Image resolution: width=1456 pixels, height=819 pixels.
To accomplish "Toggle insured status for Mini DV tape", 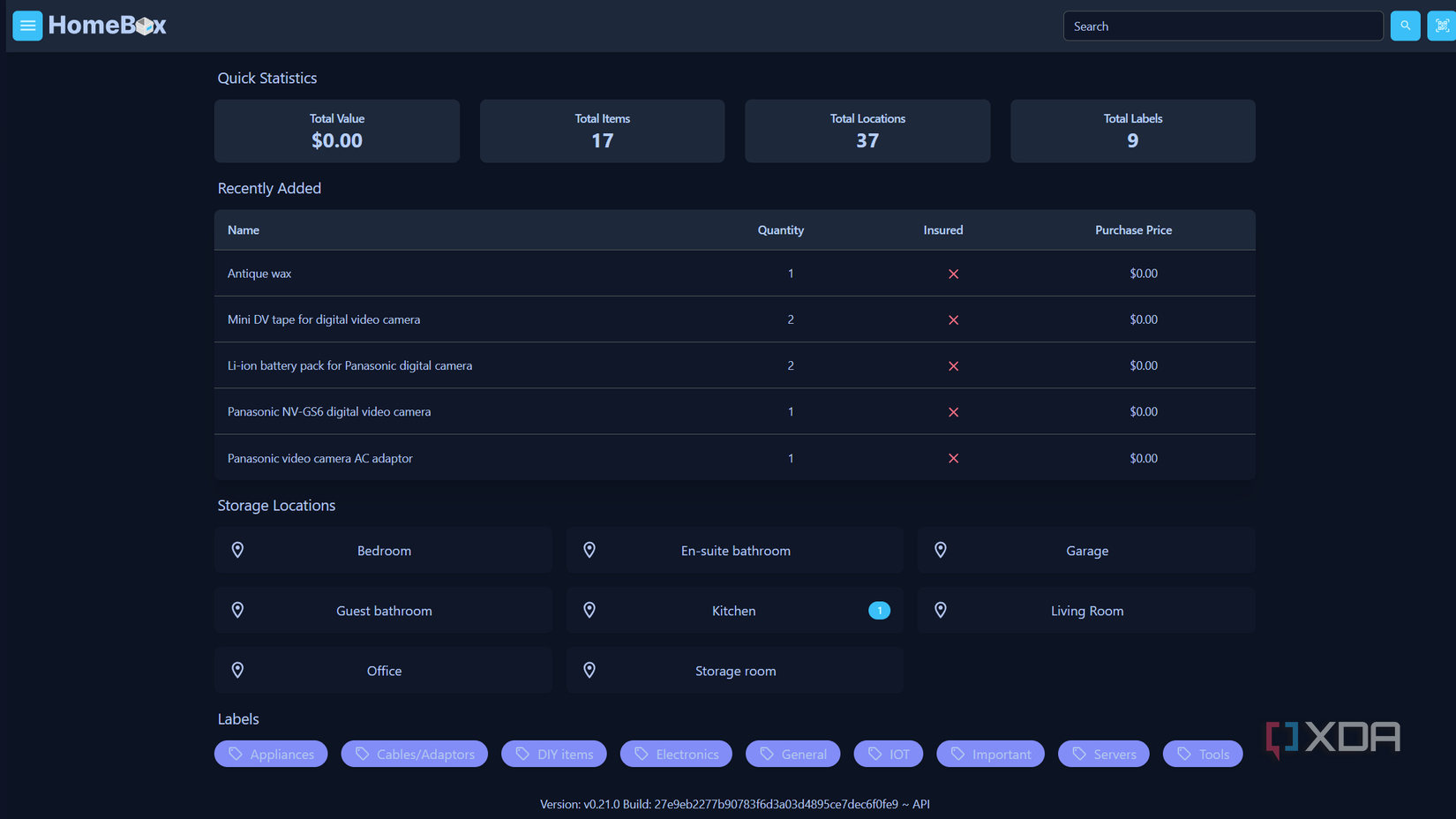I will pos(953,319).
